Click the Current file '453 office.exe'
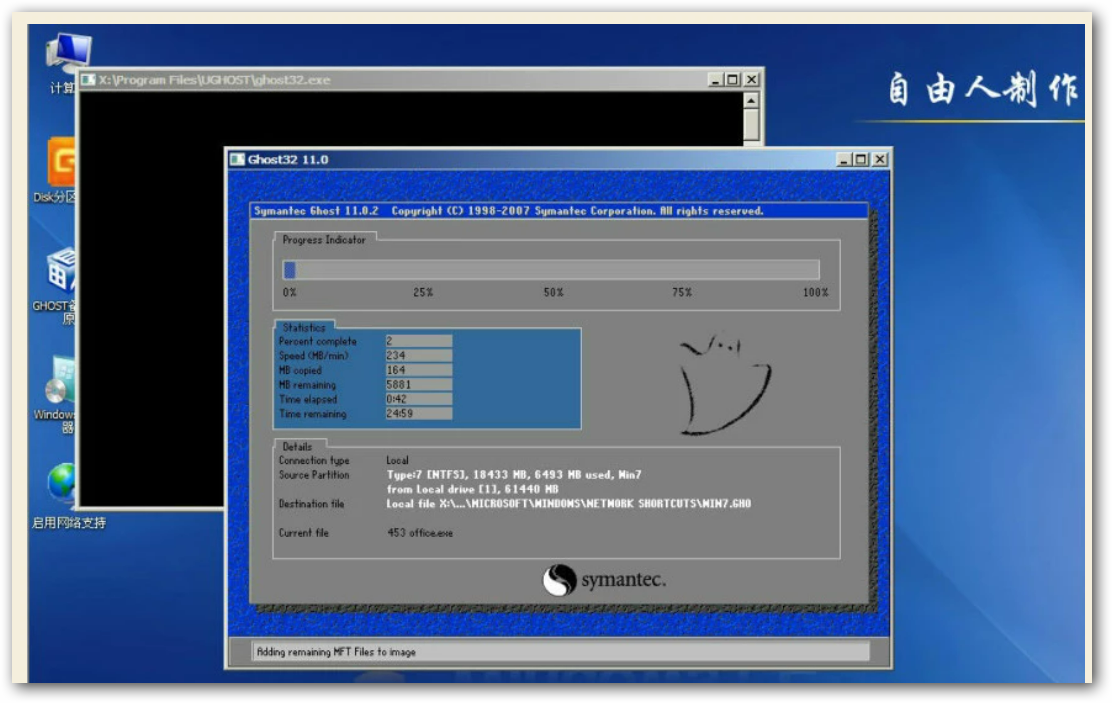 (x=420, y=533)
